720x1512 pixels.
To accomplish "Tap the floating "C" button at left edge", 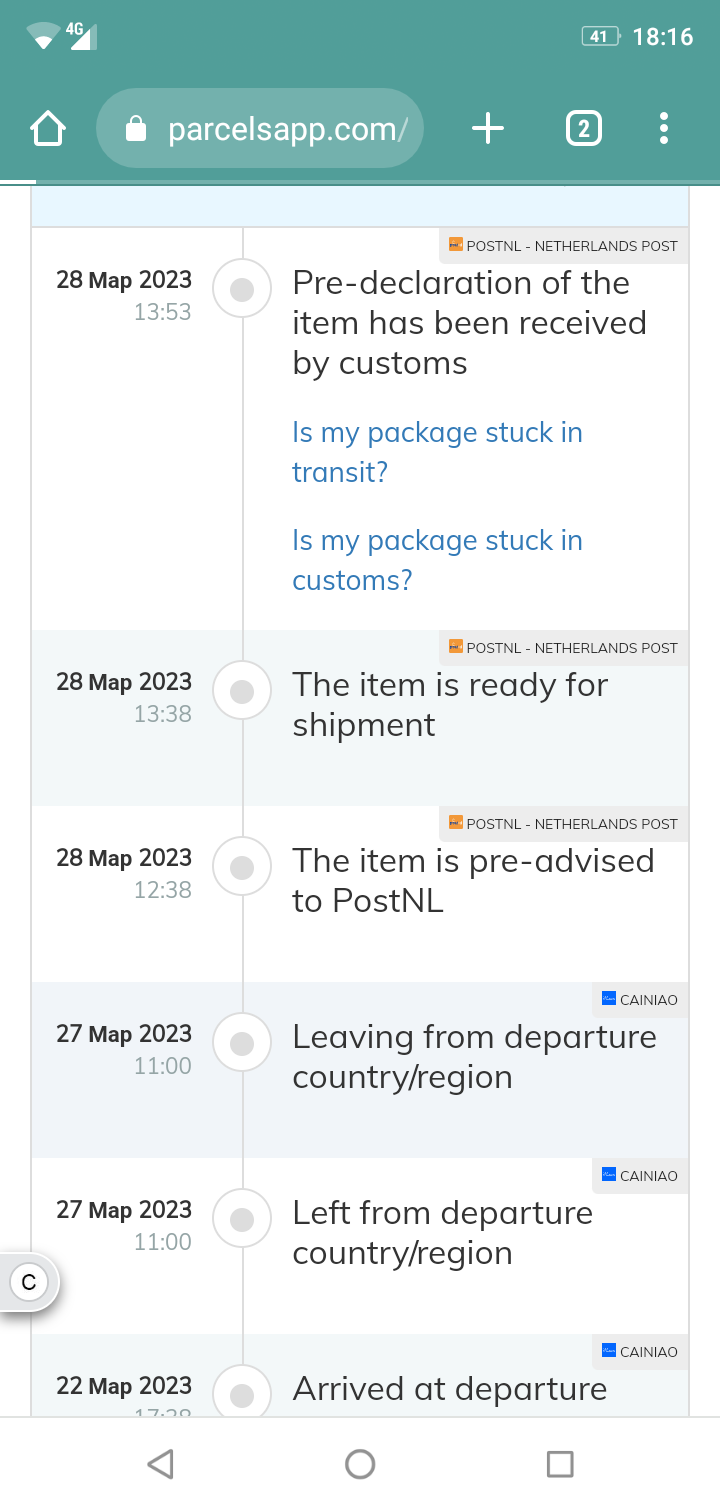I will pyautogui.click(x=29, y=1282).
